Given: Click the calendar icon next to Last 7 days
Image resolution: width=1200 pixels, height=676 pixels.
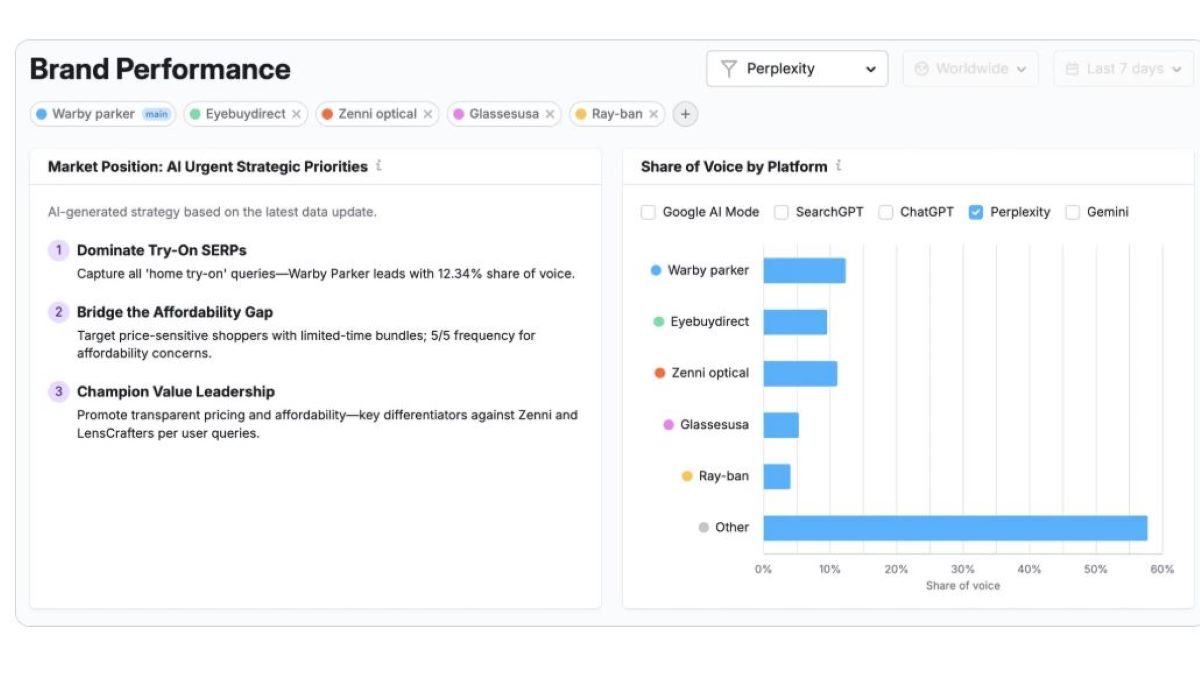Looking at the screenshot, I should point(1072,69).
